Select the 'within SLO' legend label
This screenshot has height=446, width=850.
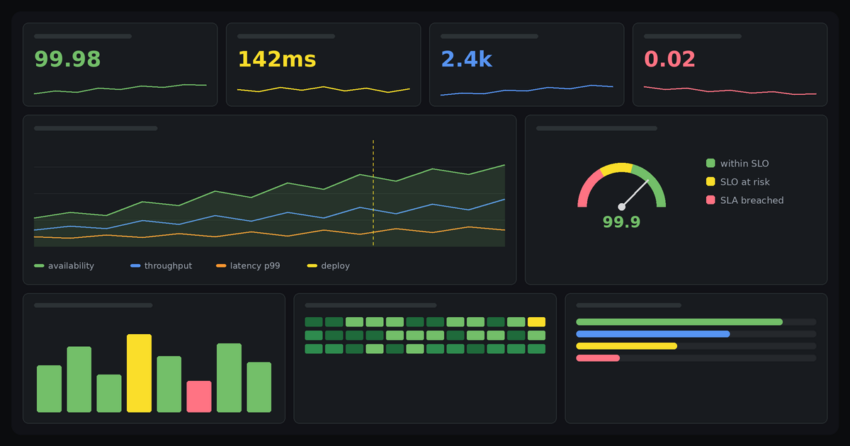744,163
